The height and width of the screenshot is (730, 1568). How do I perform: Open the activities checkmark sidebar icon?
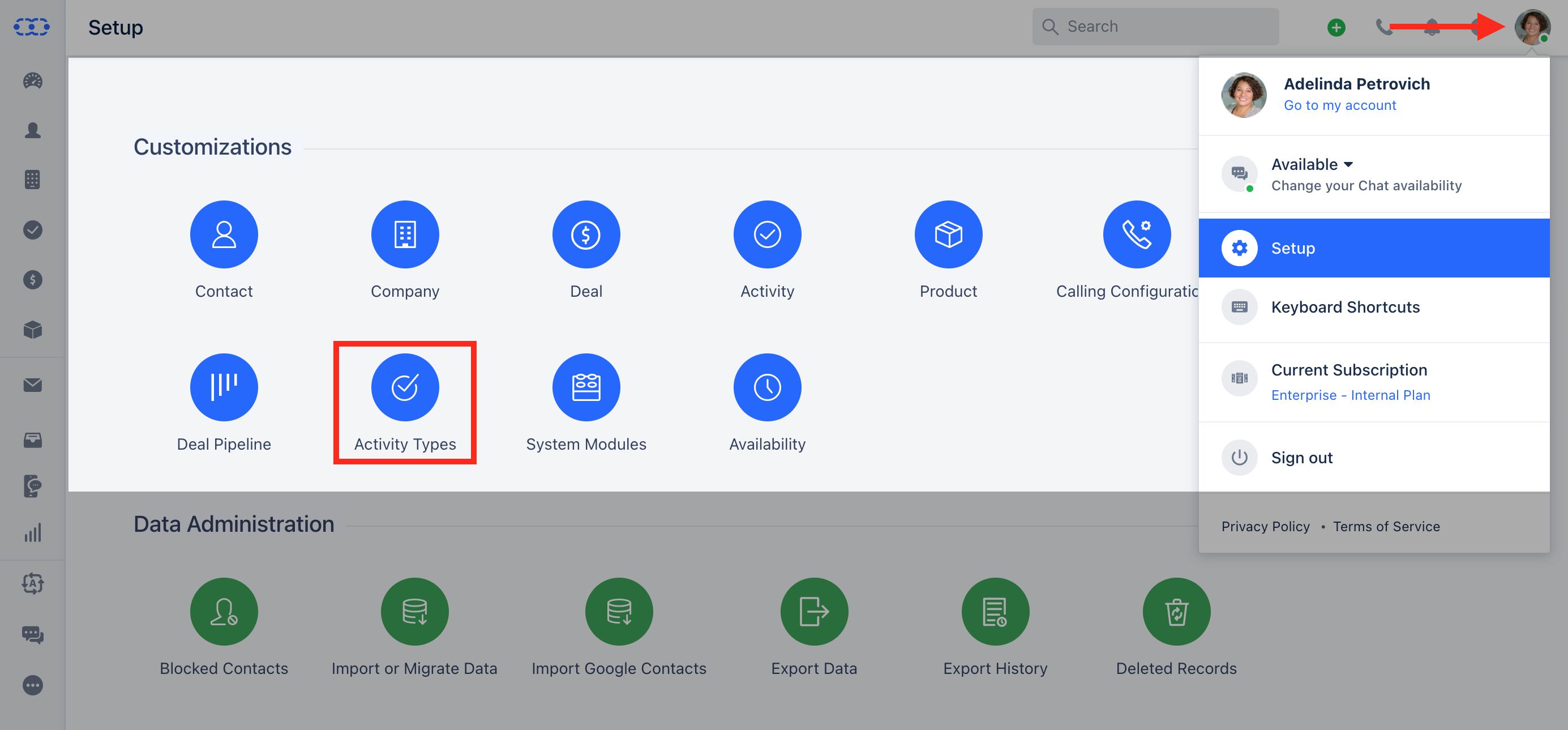[x=32, y=230]
